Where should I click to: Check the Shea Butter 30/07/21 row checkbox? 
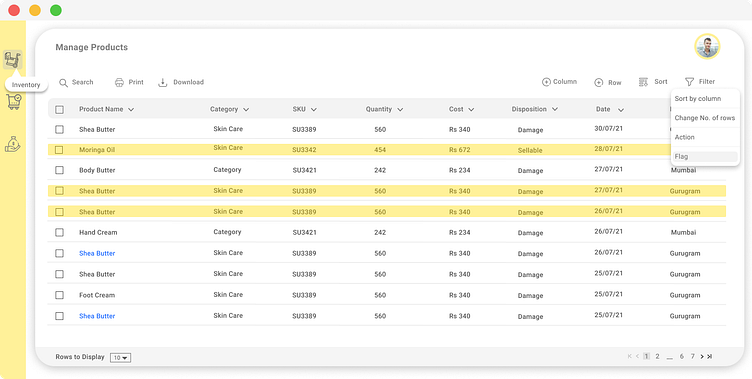pyautogui.click(x=59, y=130)
